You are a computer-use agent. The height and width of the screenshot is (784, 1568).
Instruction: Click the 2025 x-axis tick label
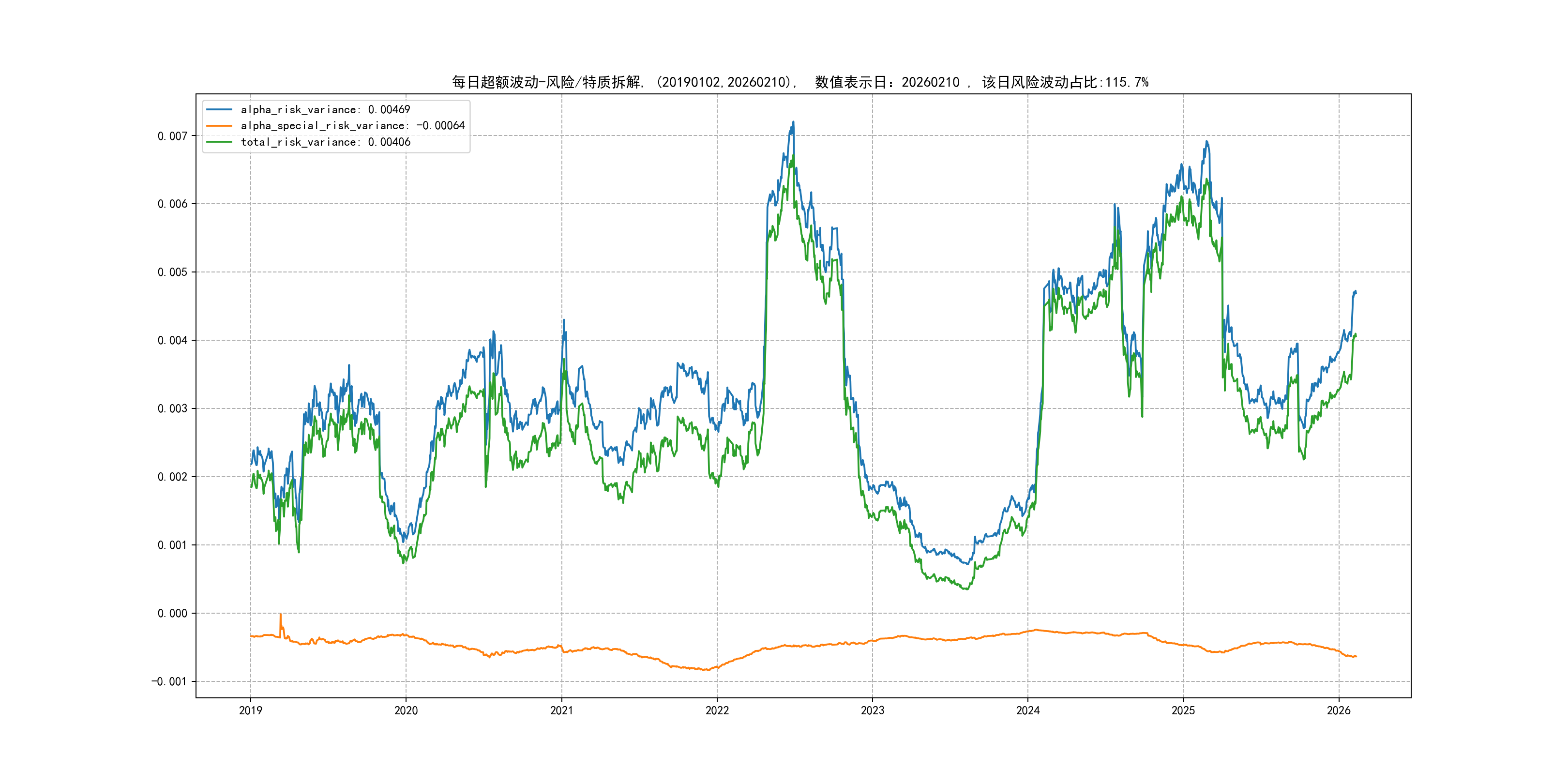(x=1183, y=710)
